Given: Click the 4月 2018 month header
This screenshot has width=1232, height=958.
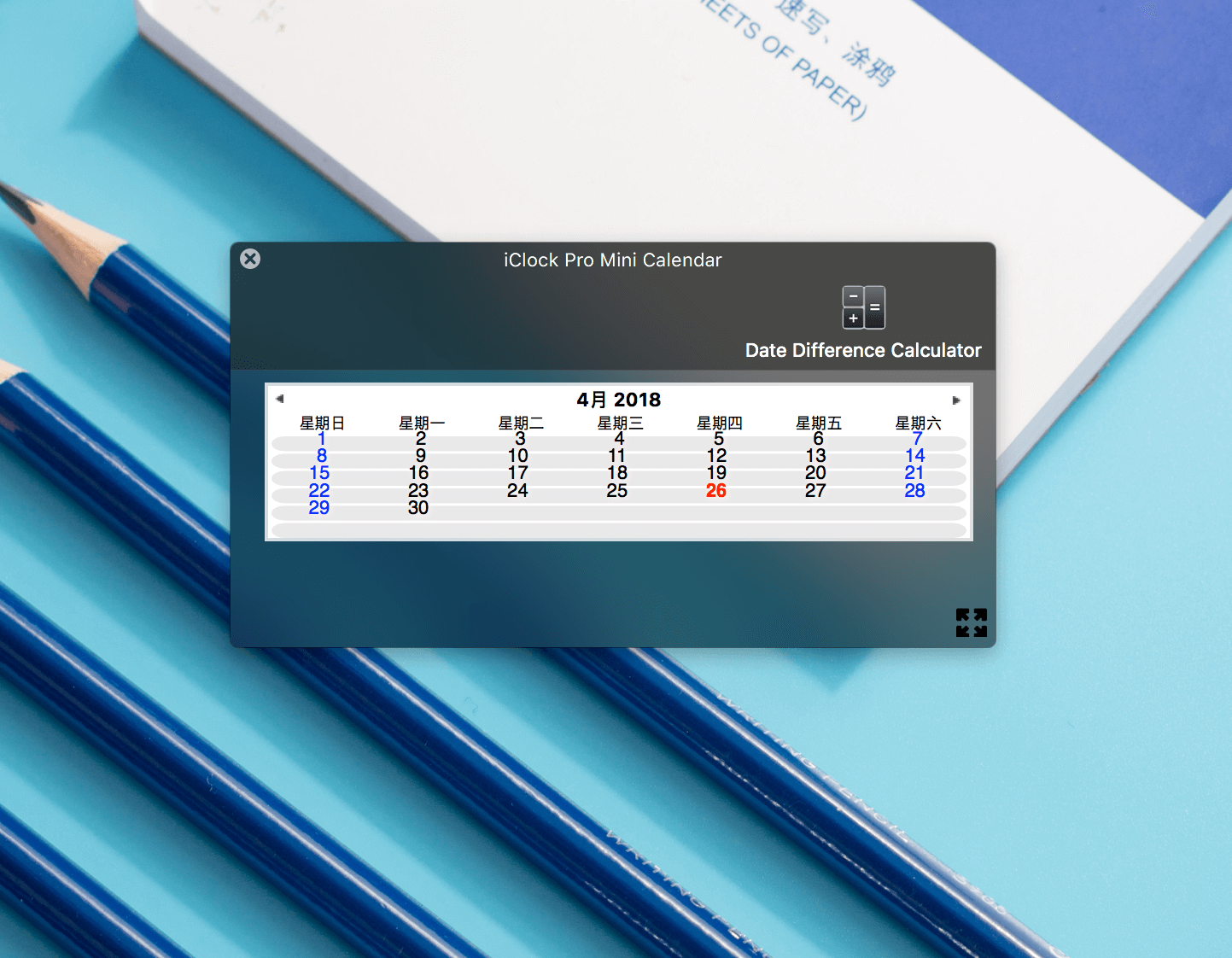Looking at the screenshot, I should [x=619, y=400].
